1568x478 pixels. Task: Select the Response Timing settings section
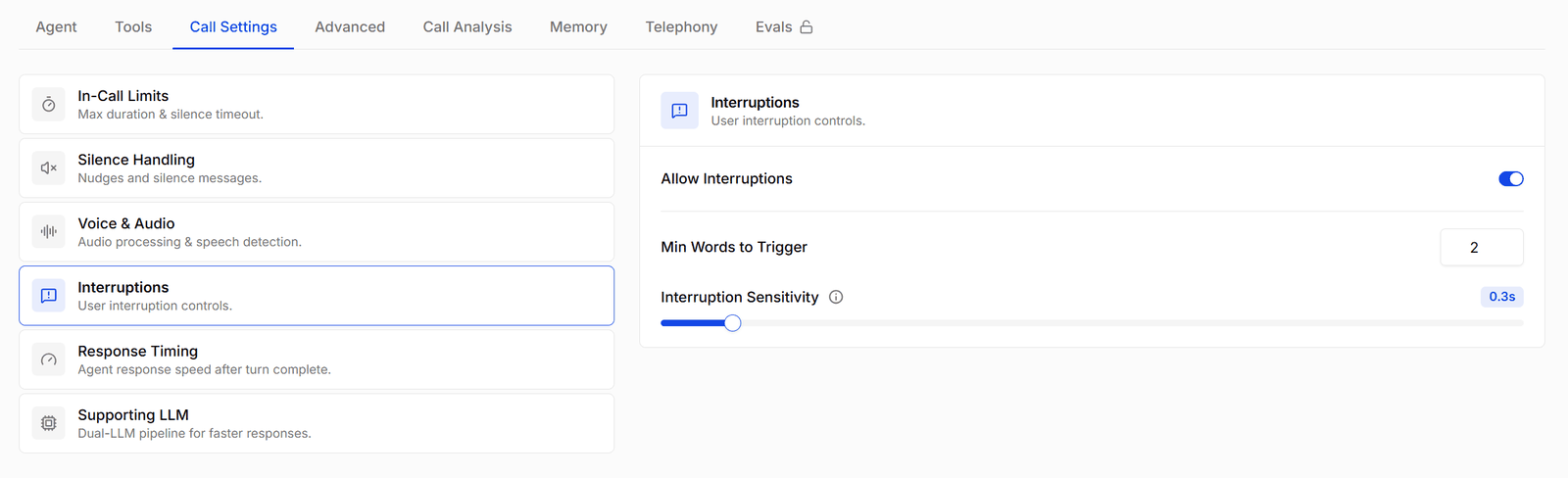(x=317, y=359)
